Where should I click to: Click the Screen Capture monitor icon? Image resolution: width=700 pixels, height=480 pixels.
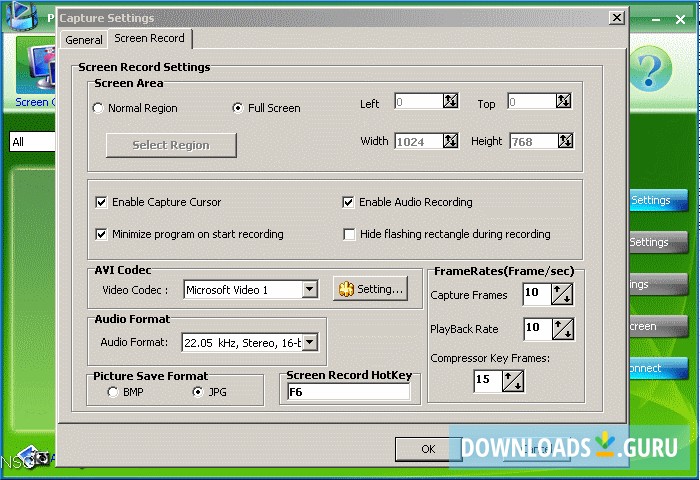(37, 65)
